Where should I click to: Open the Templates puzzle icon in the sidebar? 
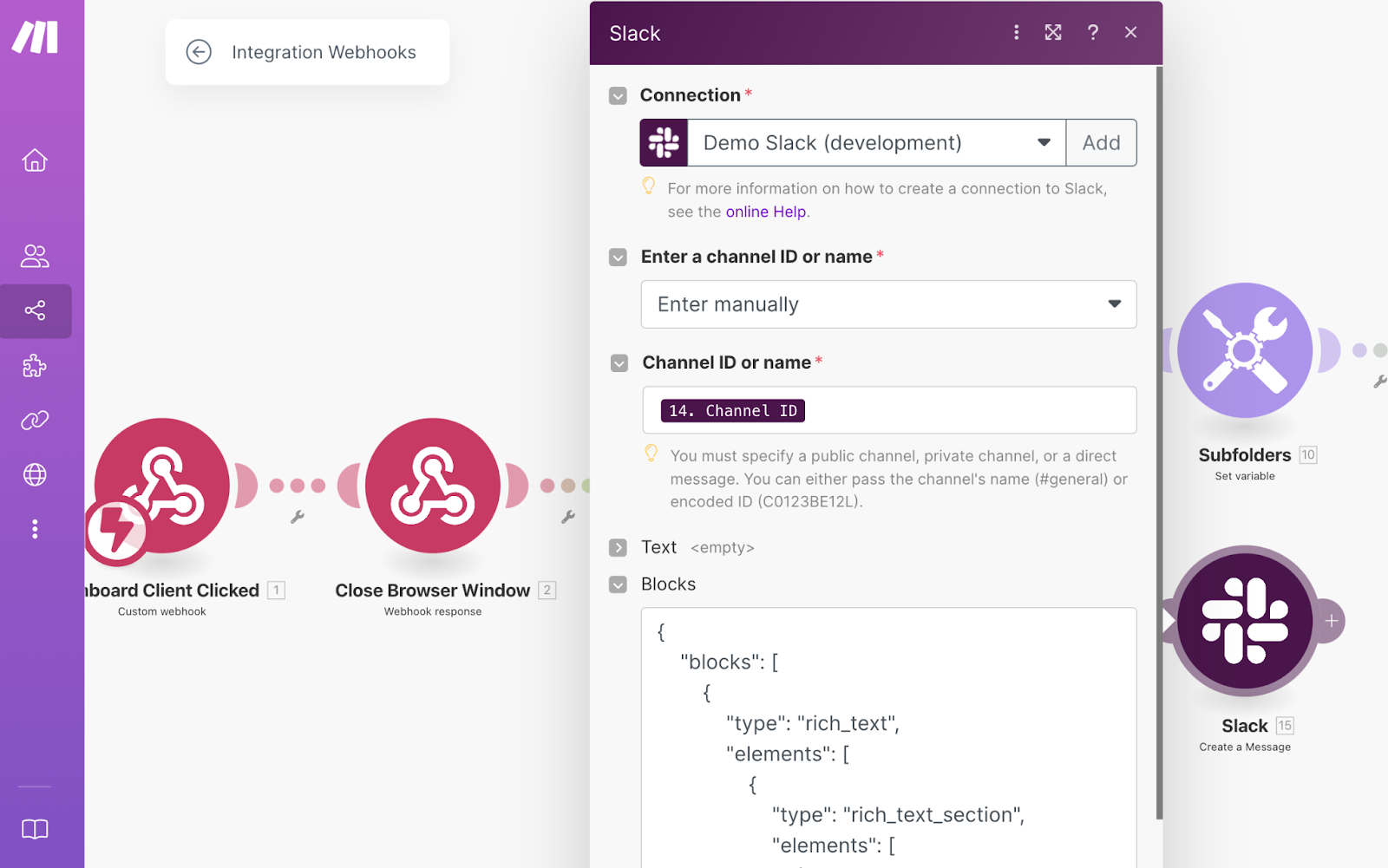(35, 366)
